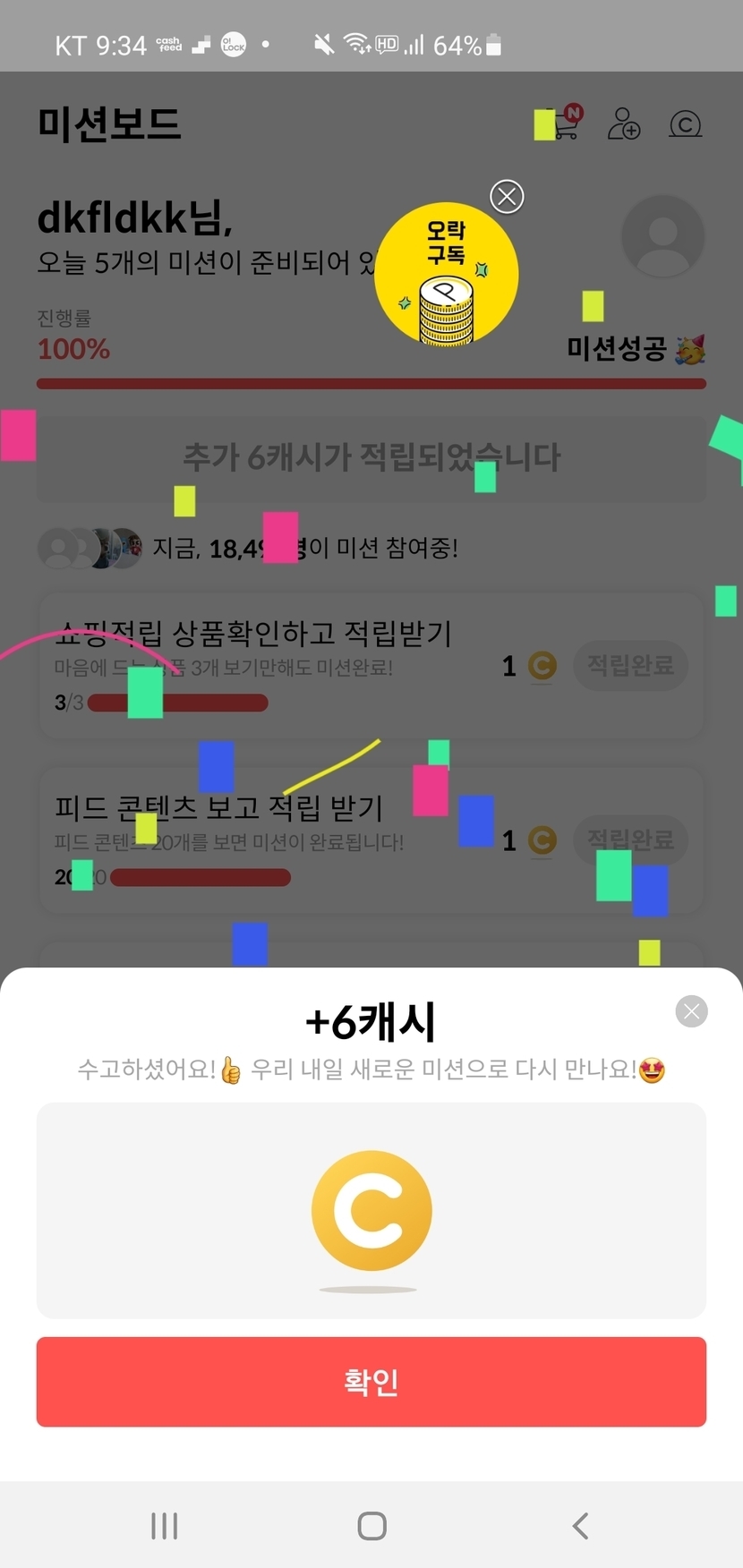Tap 적립완료 button for 피드 콘텐츠 mission
Image resolution: width=743 pixels, height=1568 pixels.
(630, 839)
